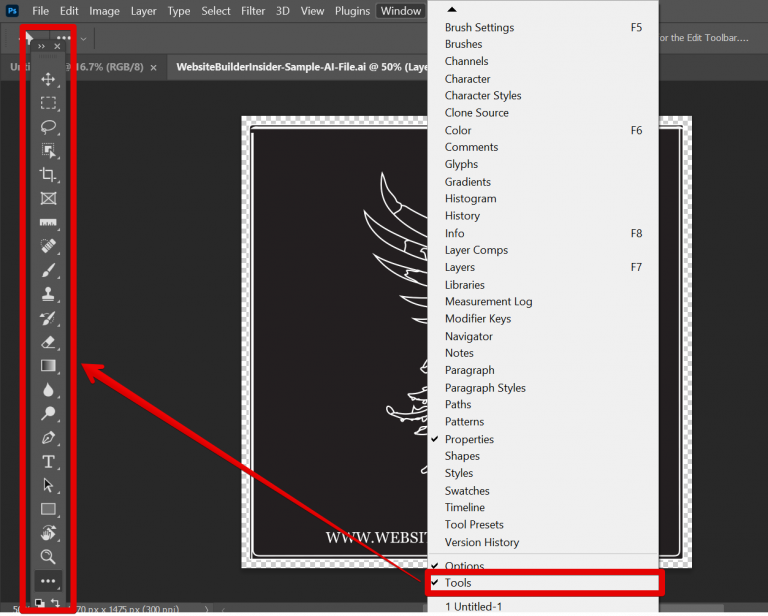768x616 pixels.
Task: Close the first document tab
Action: point(154,68)
